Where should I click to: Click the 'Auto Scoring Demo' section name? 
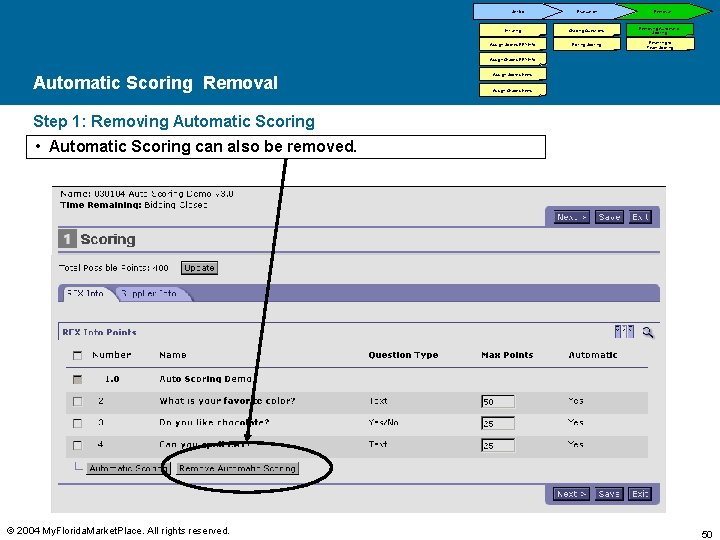point(205,379)
